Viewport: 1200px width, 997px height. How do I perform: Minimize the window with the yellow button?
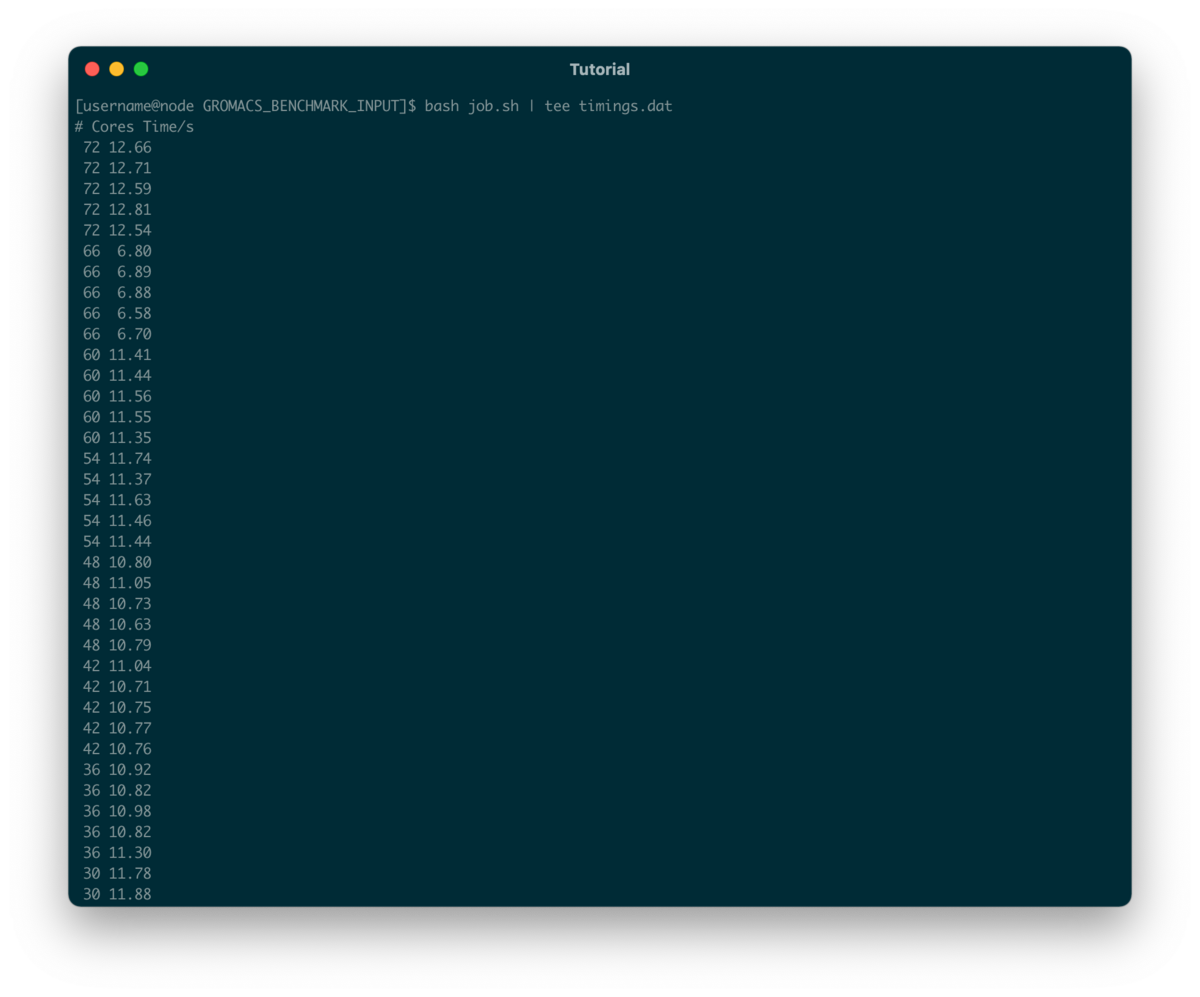coord(116,69)
